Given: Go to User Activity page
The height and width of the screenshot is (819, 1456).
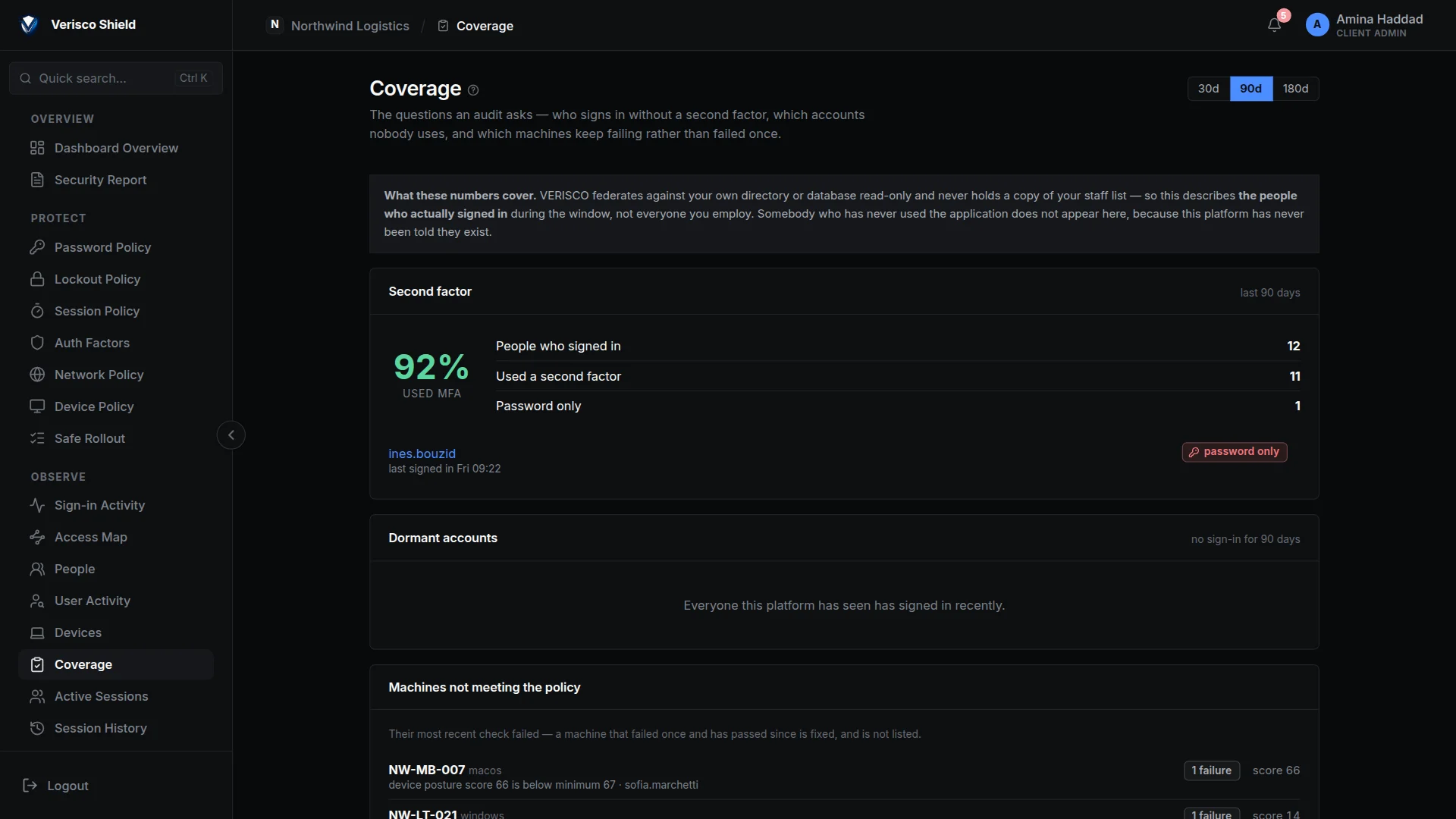Looking at the screenshot, I should [x=116, y=601].
